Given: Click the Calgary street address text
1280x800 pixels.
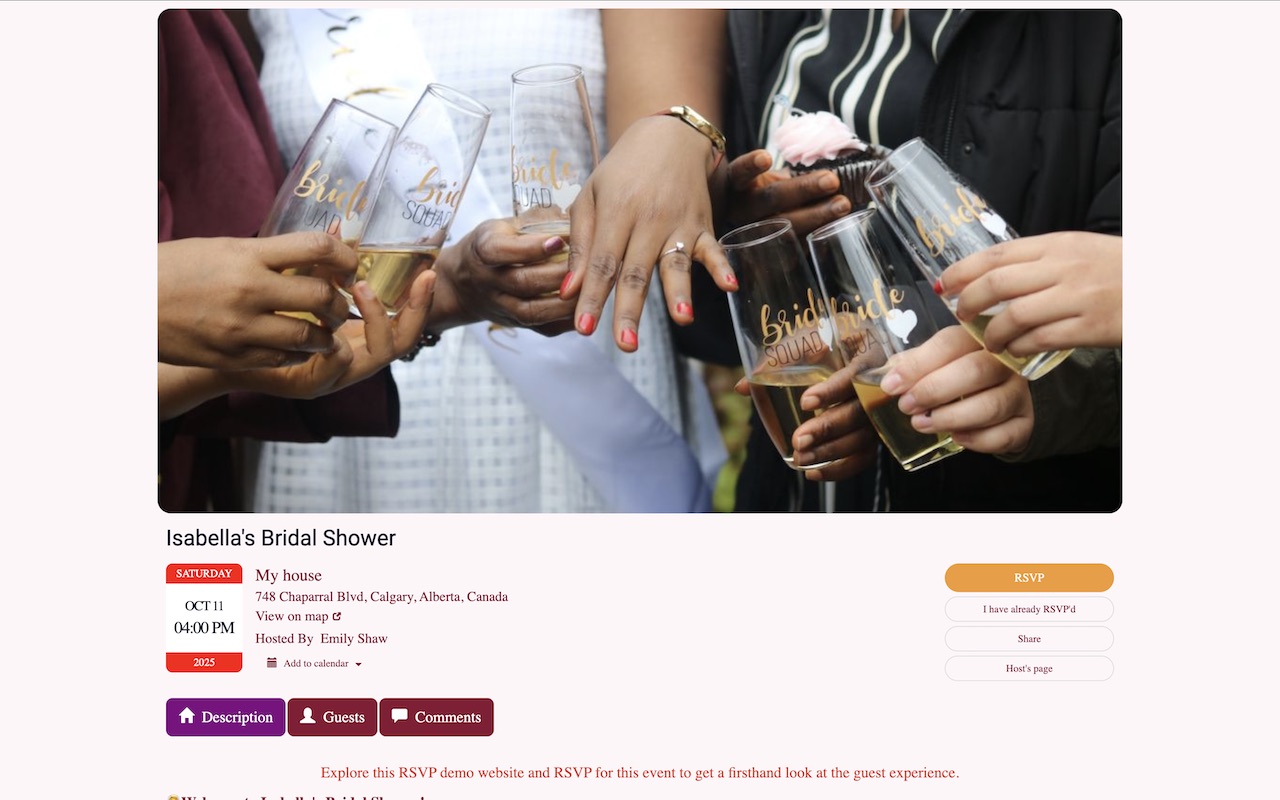Looking at the screenshot, I should click(381, 596).
